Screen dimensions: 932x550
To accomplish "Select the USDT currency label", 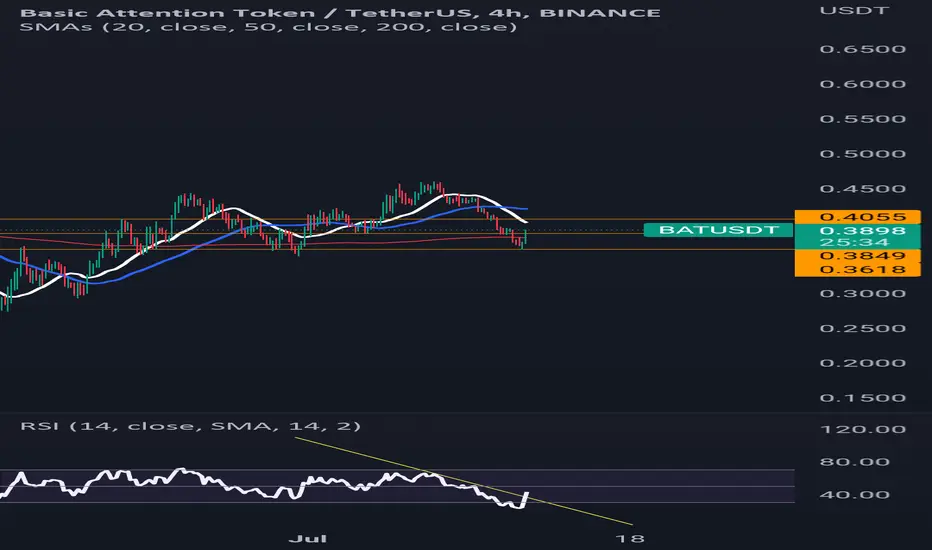I will click(854, 10).
